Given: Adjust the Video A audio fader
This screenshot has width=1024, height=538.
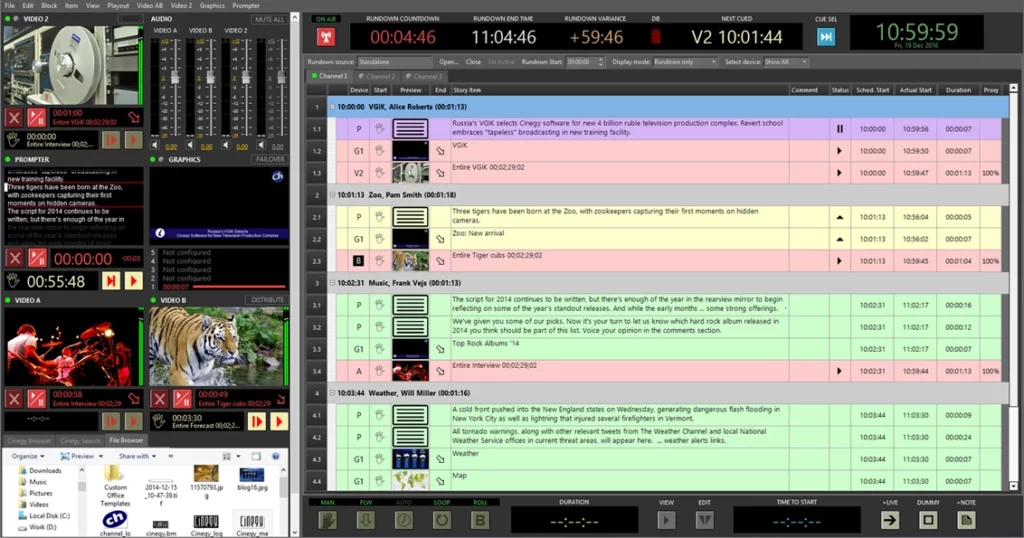Looking at the screenshot, I should [x=176, y=78].
